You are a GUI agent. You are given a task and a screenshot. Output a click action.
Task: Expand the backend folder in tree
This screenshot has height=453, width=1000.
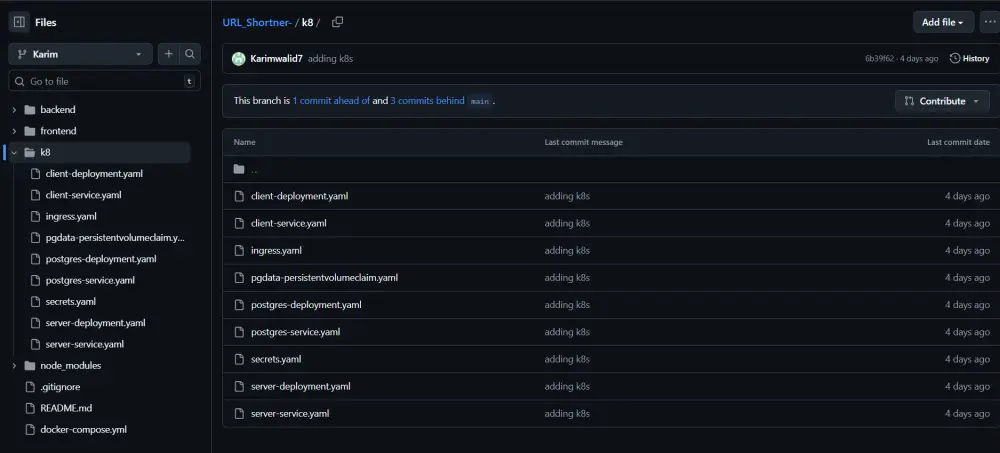pyautogui.click(x=14, y=109)
